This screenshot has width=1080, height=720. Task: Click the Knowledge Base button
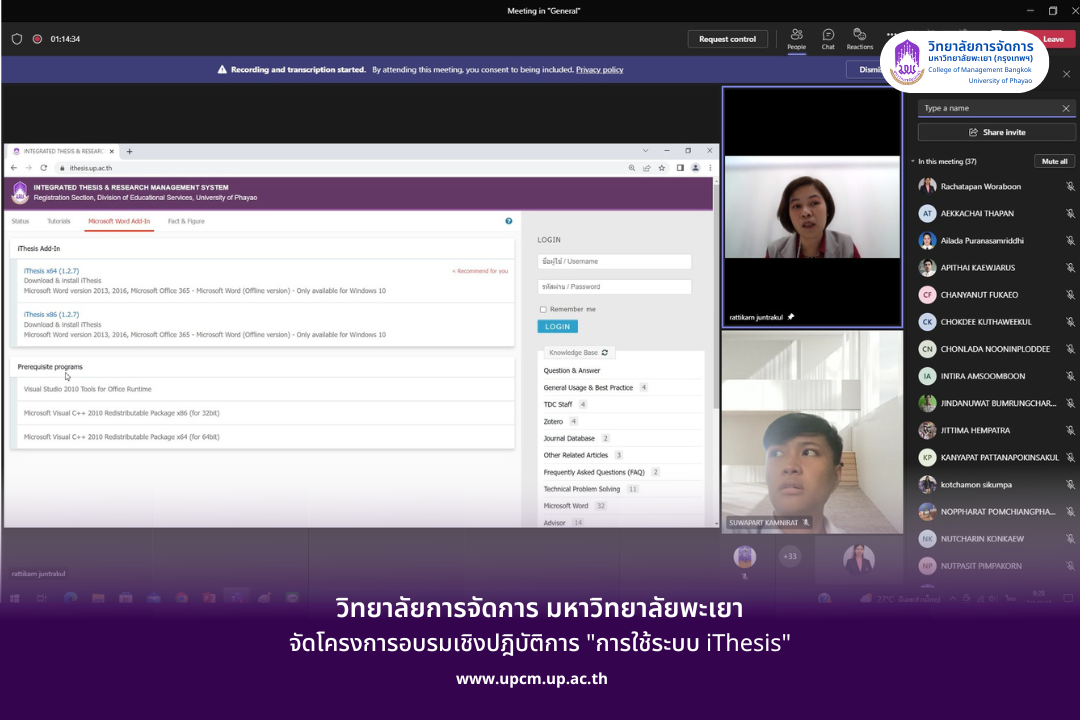pyautogui.click(x=579, y=353)
